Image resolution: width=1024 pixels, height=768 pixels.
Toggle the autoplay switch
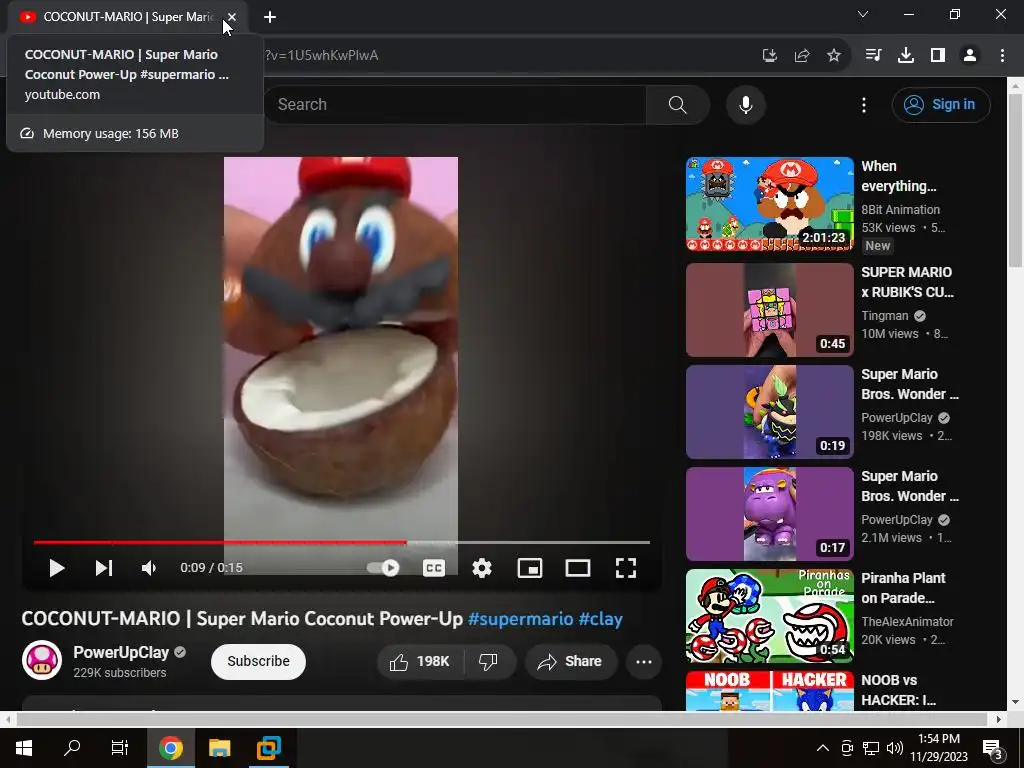tap(383, 568)
